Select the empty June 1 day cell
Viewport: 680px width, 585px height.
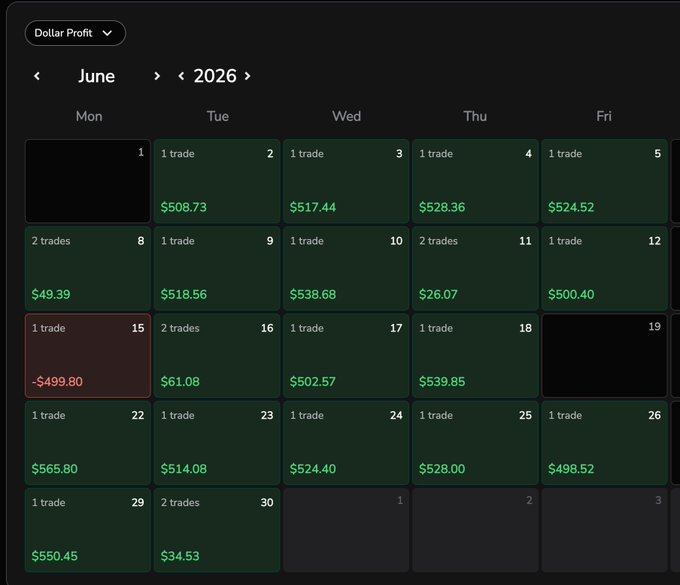tap(88, 181)
